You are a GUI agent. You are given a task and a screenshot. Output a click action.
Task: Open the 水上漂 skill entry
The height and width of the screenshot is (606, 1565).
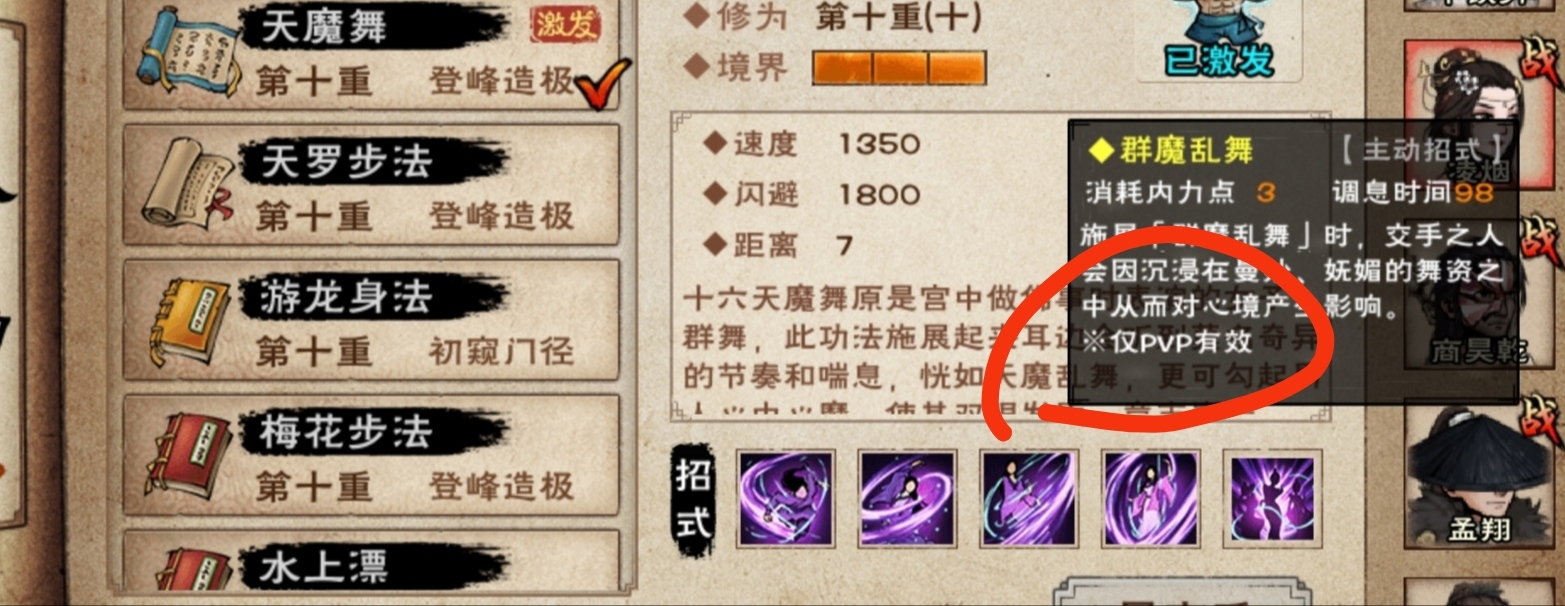[371, 568]
